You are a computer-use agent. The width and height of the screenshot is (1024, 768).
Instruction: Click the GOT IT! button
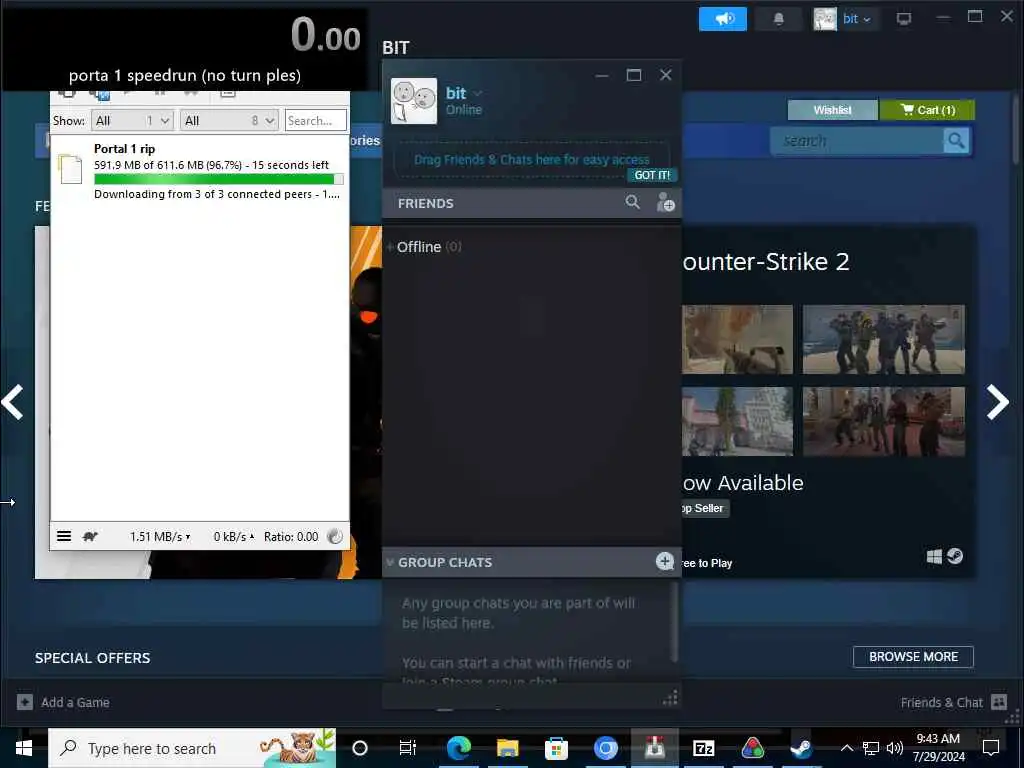click(x=652, y=175)
